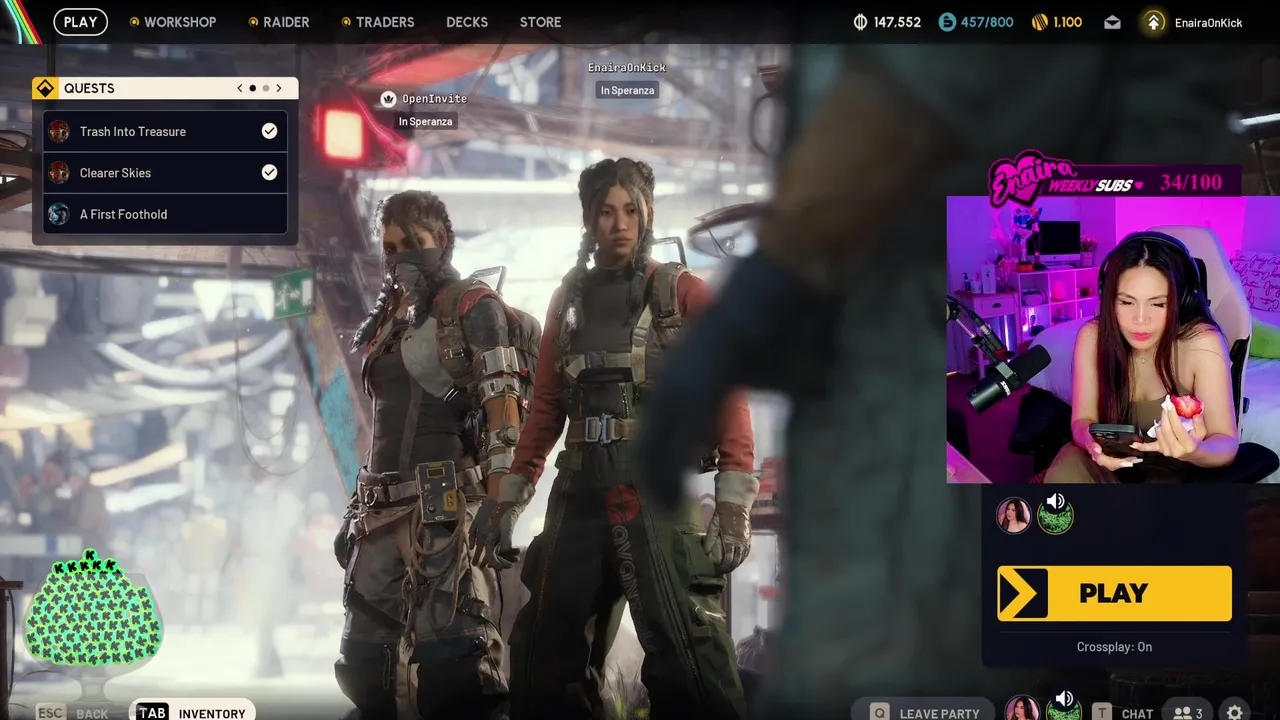The image size is (1280, 720).
Task: Click the QUESTS panel header title
Action: pyautogui.click(x=89, y=88)
